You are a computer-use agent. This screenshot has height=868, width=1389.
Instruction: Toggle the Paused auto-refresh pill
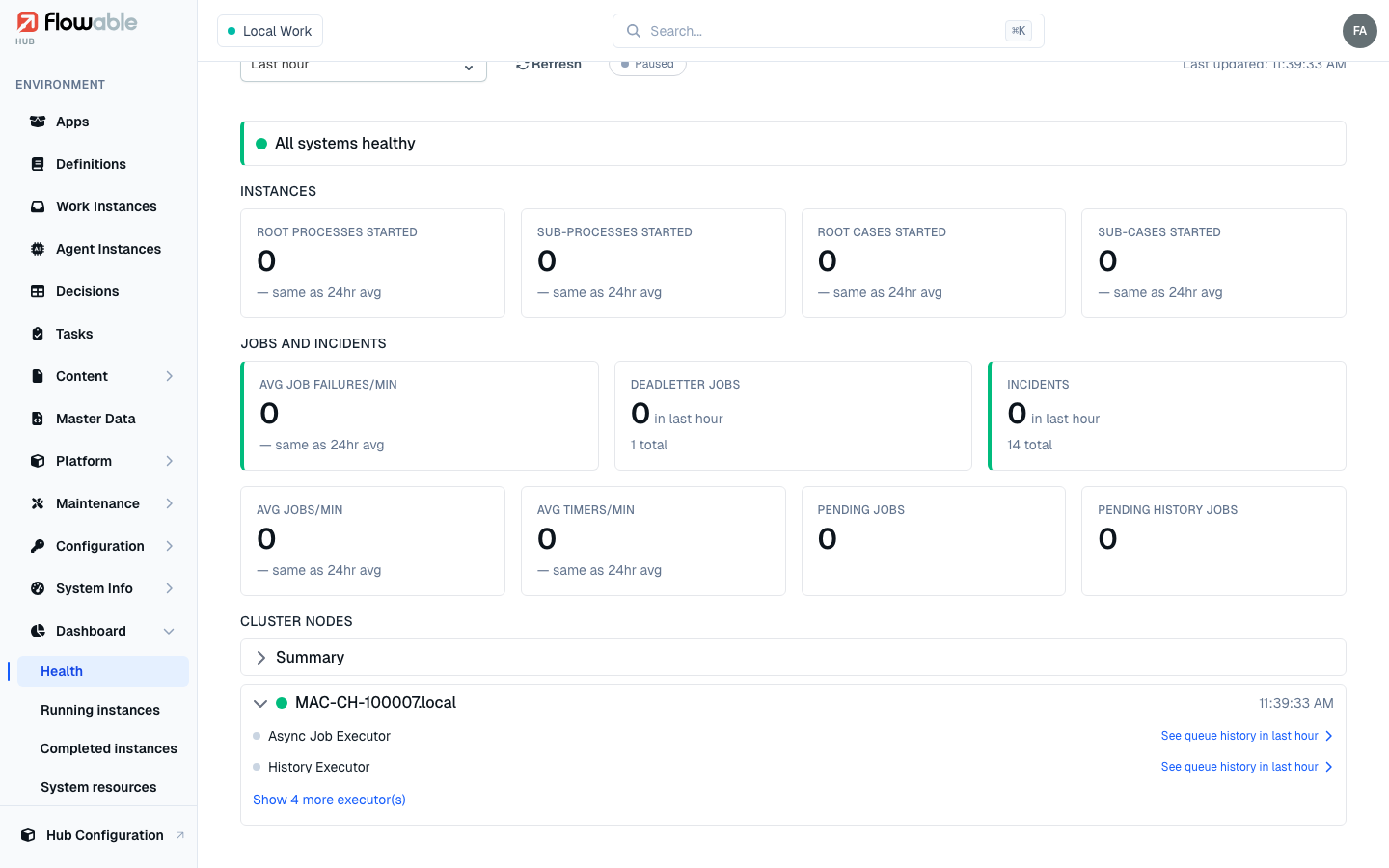click(647, 66)
